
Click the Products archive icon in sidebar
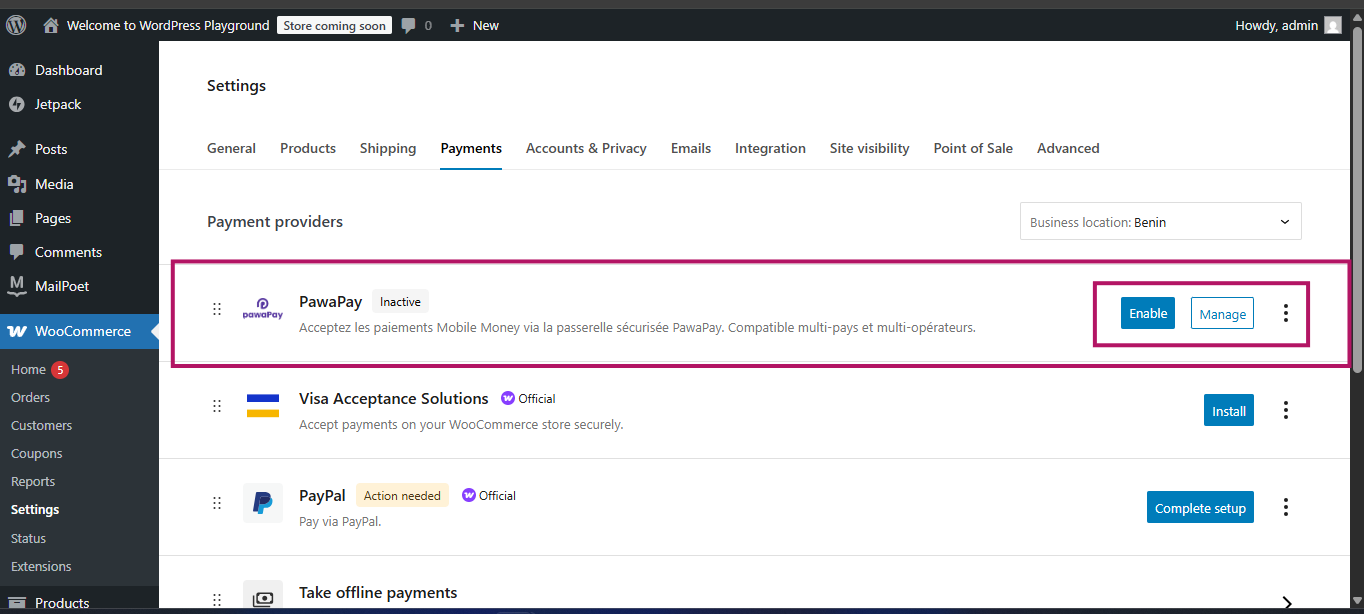[x=16, y=603]
